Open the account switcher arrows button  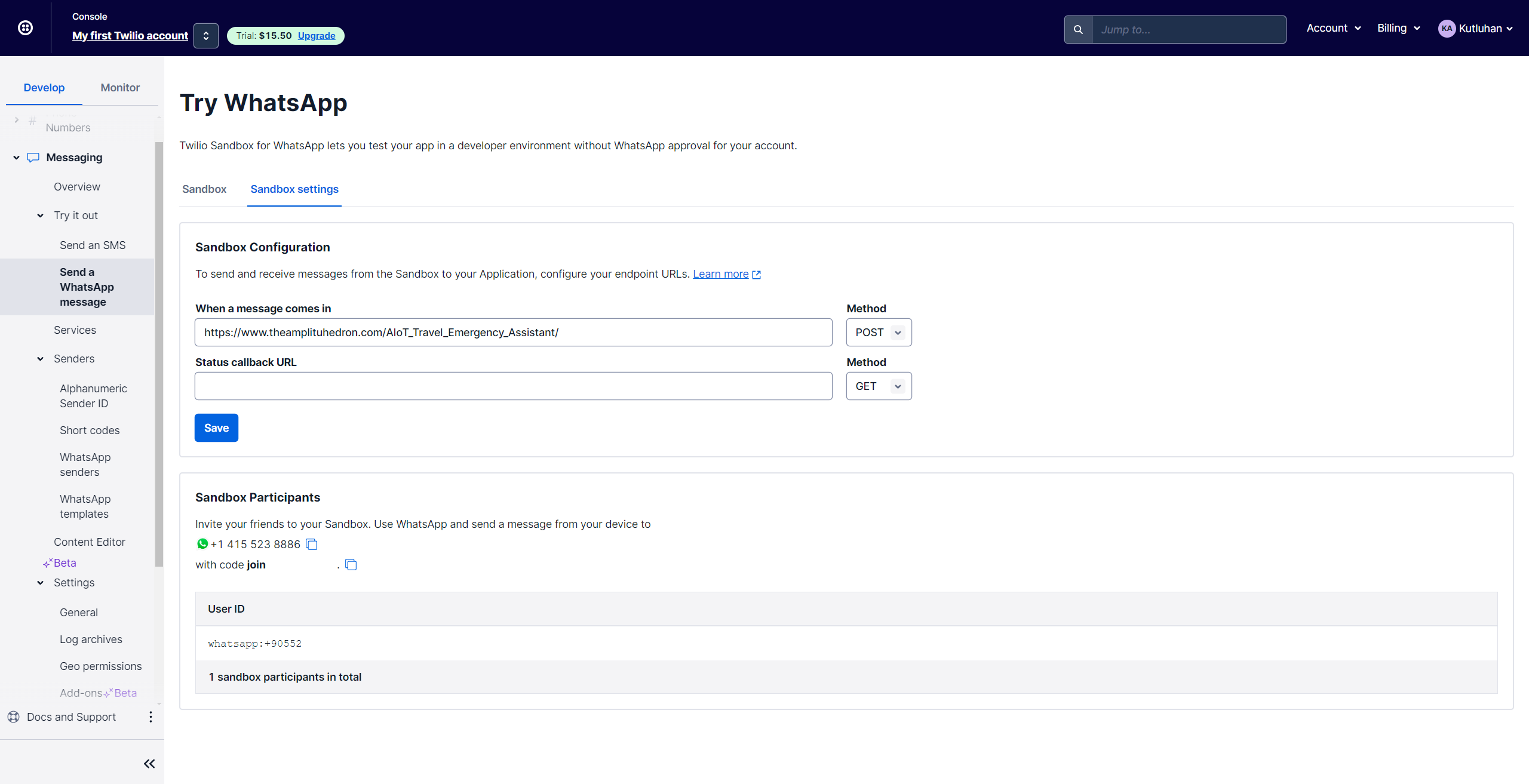coord(206,36)
